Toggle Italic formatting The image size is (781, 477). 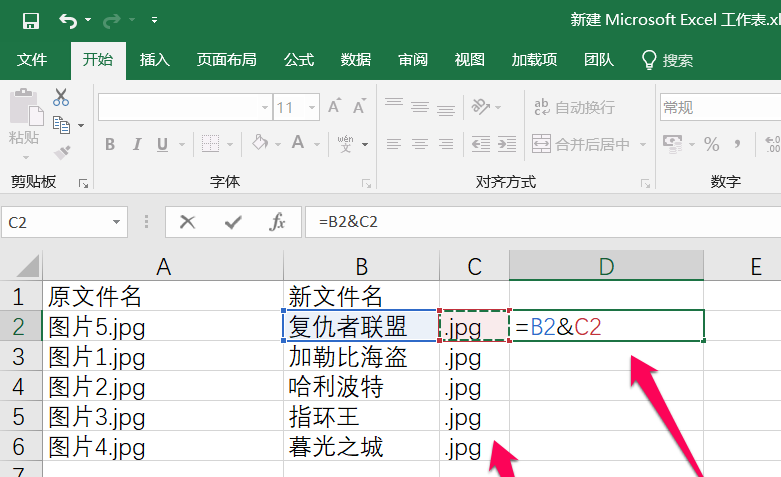[138, 144]
